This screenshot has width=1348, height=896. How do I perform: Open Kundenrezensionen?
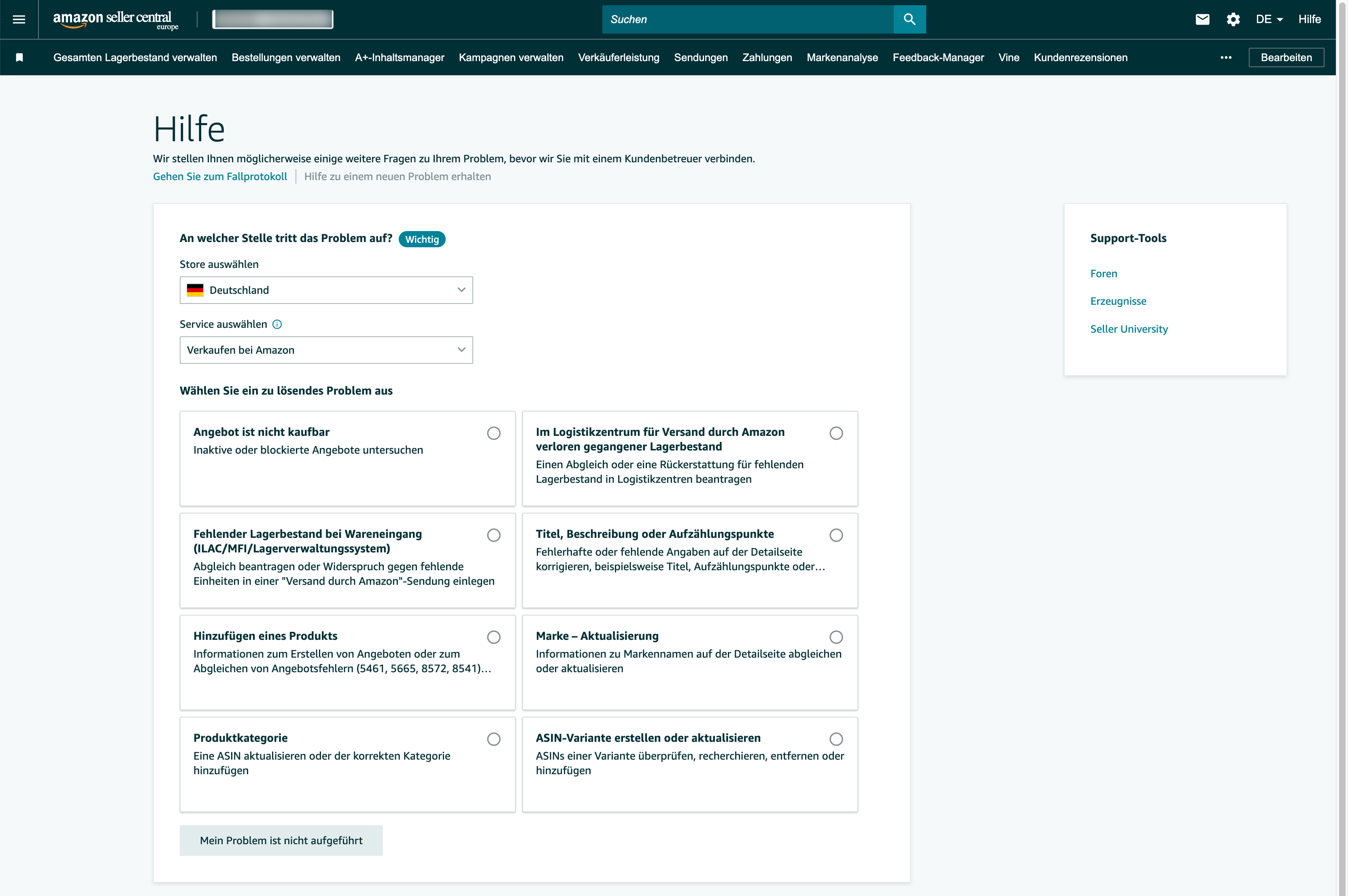(1080, 57)
